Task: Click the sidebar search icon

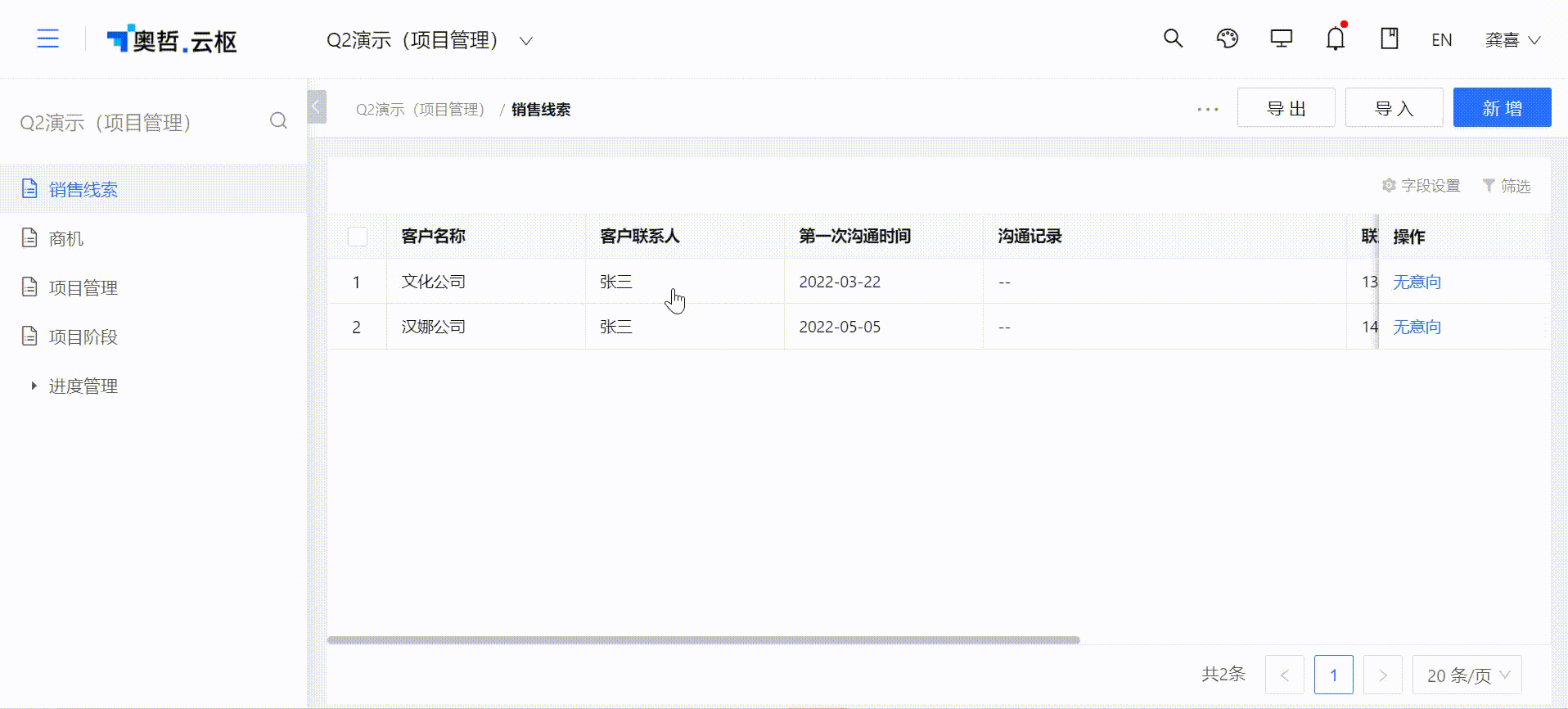Action: (x=278, y=121)
